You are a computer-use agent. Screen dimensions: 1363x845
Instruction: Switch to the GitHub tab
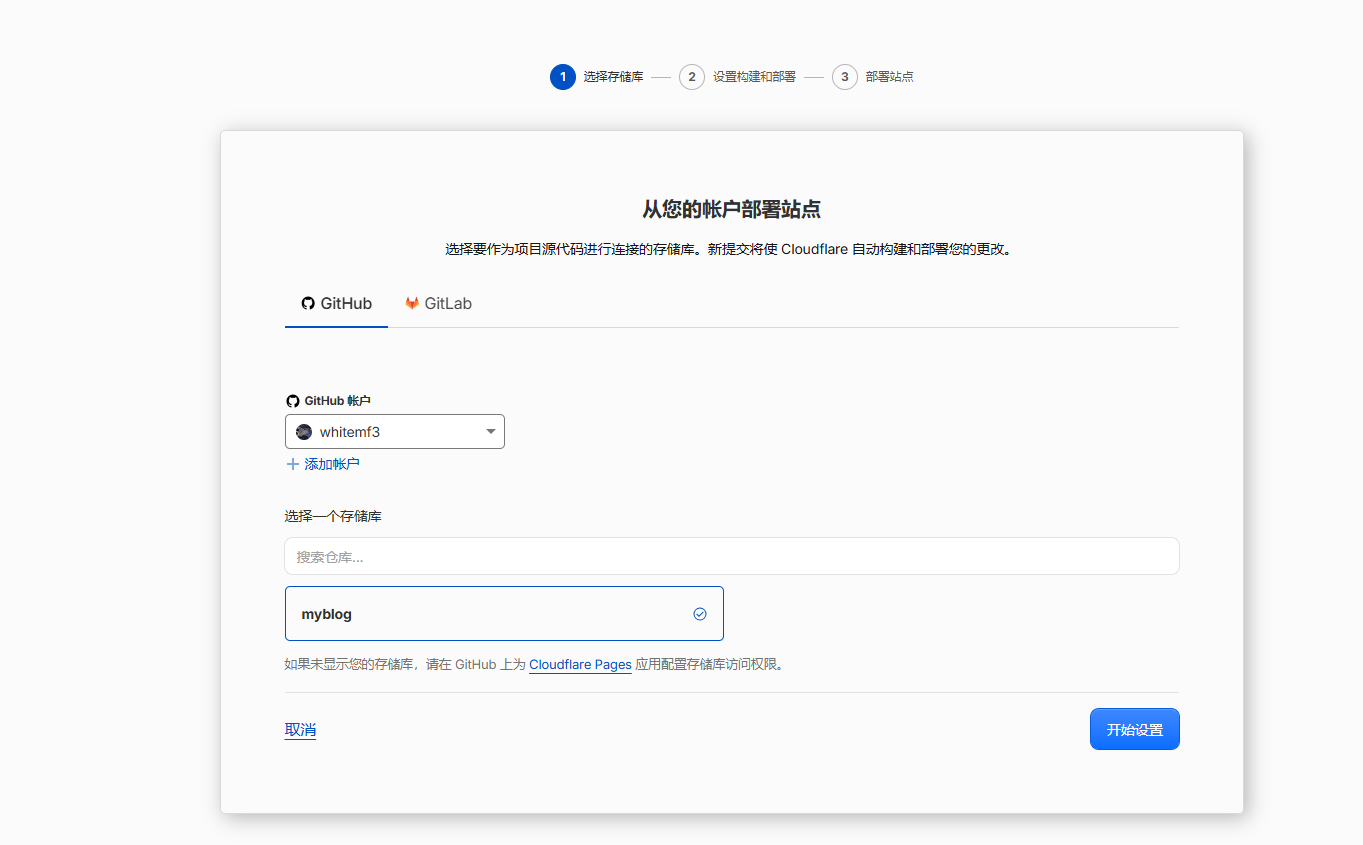tap(337, 304)
